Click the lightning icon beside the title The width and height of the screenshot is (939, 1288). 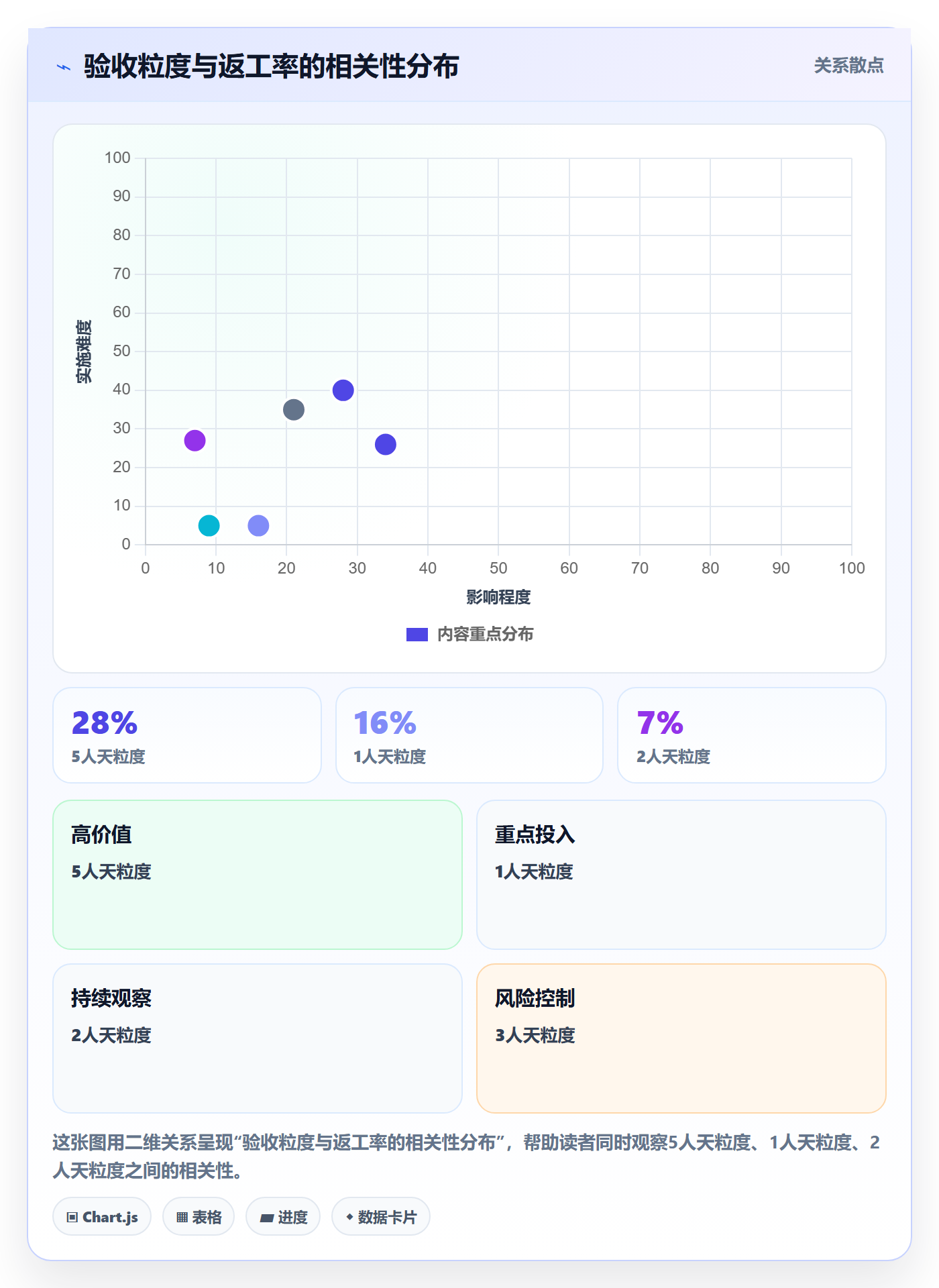pos(64,67)
